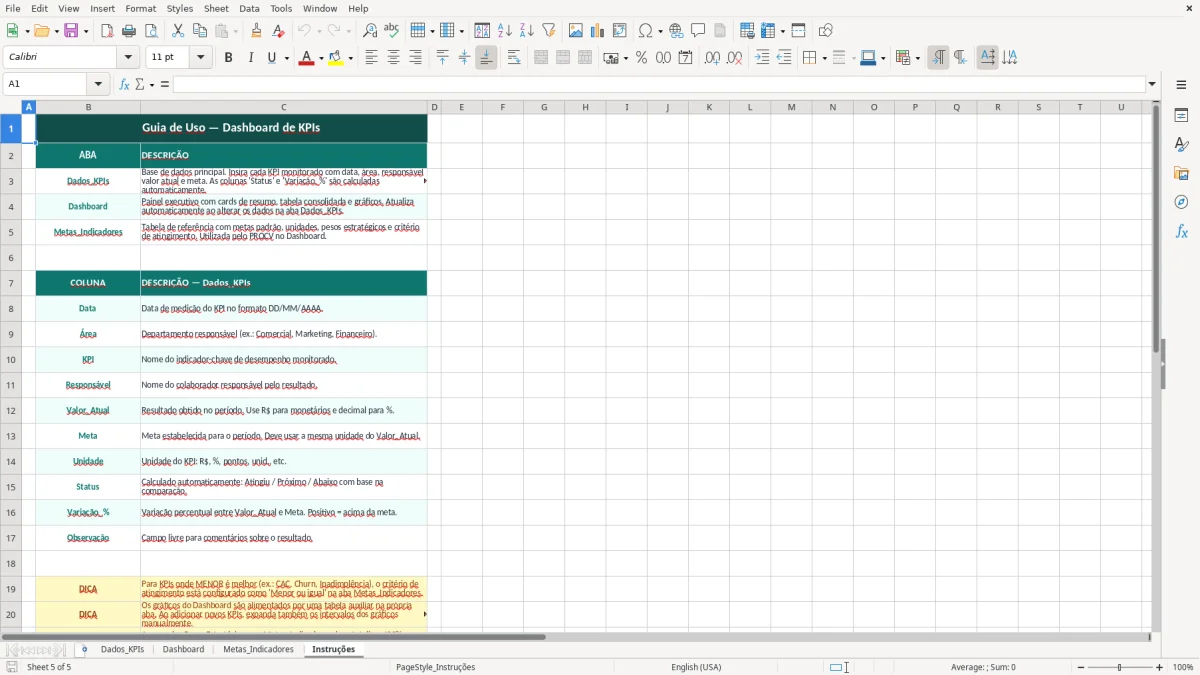Screen dimensions: 1200x675
Task: Click the Merge and center cells icon
Action: 541,58
